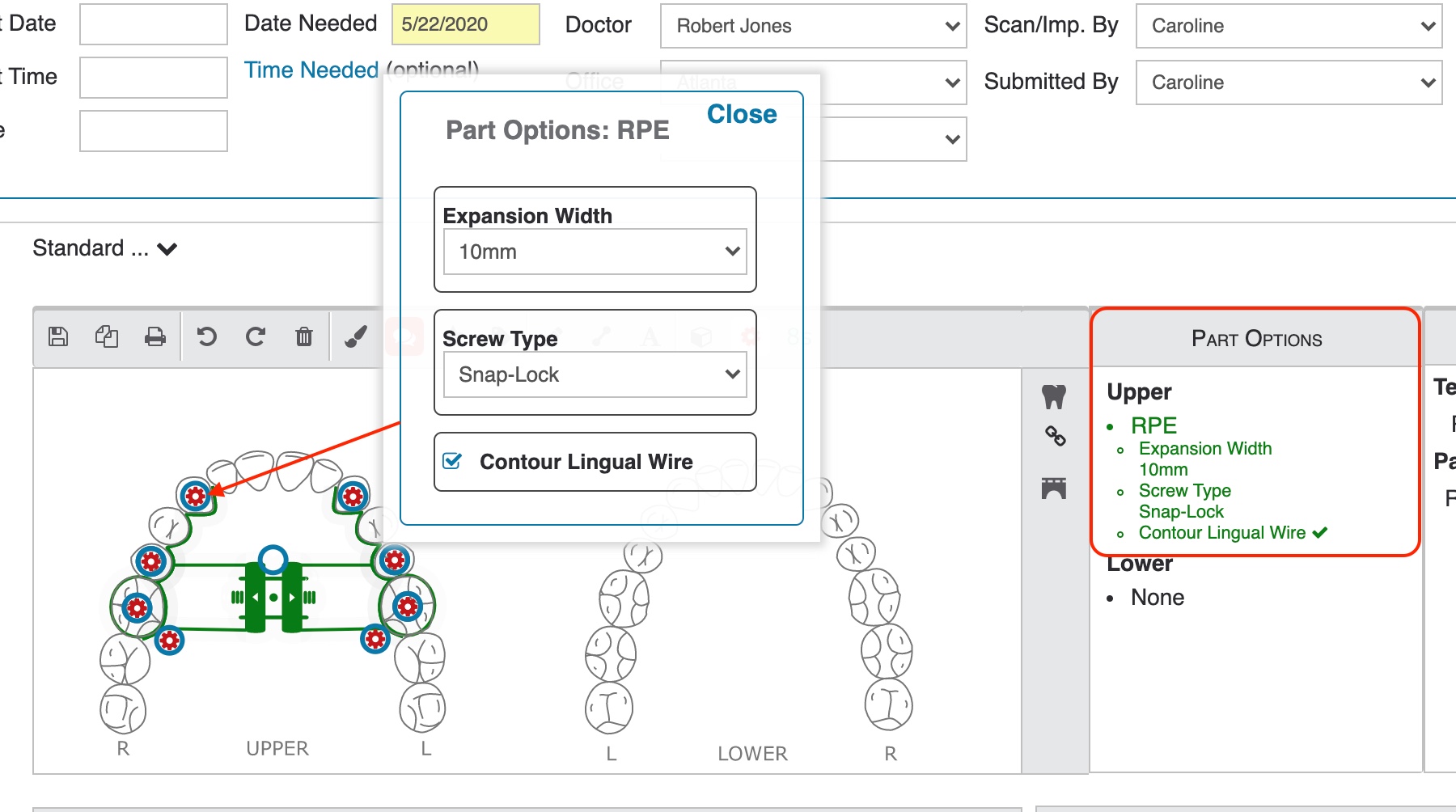This screenshot has height=812, width=1456.
Task: Open the Expansion Width dropdown
Action: (x=595, y=252)
